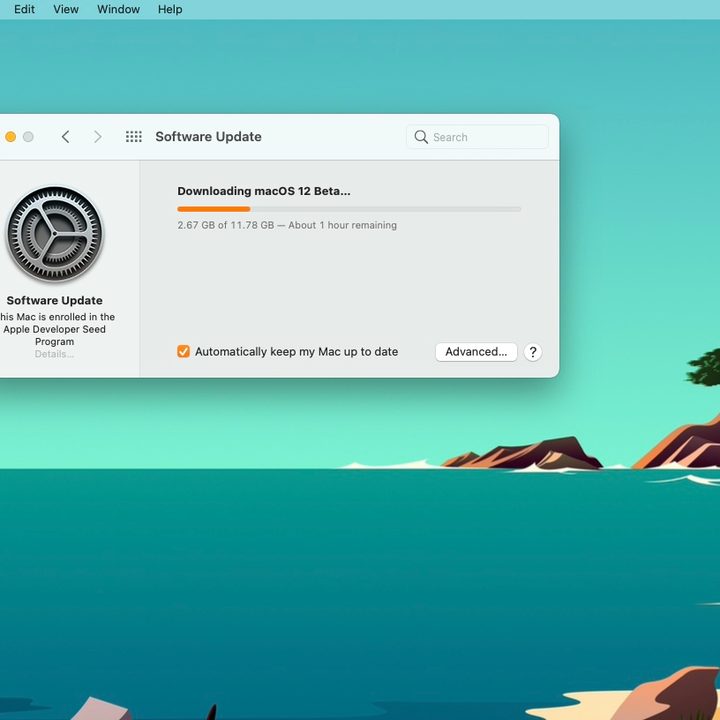Go back with the left chevron
720x720 pixels.
click(66, 137)
